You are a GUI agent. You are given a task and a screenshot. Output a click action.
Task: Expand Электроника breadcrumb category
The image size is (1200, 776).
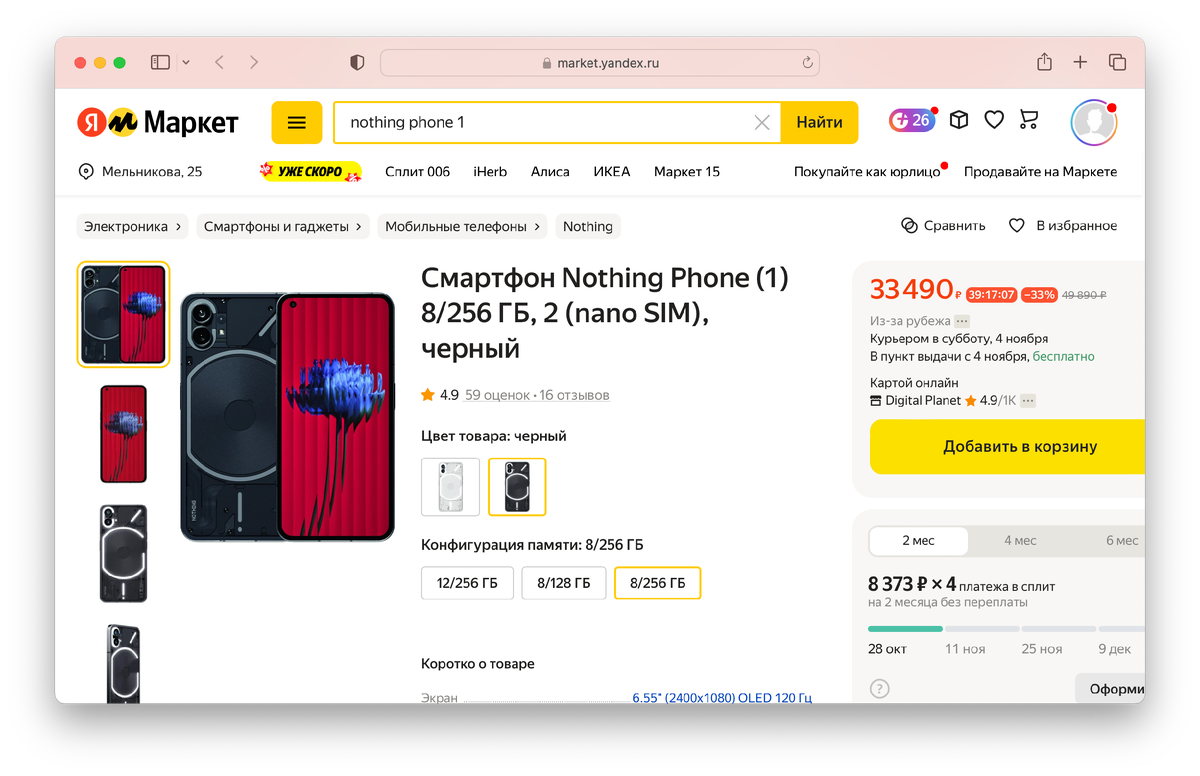133,226
